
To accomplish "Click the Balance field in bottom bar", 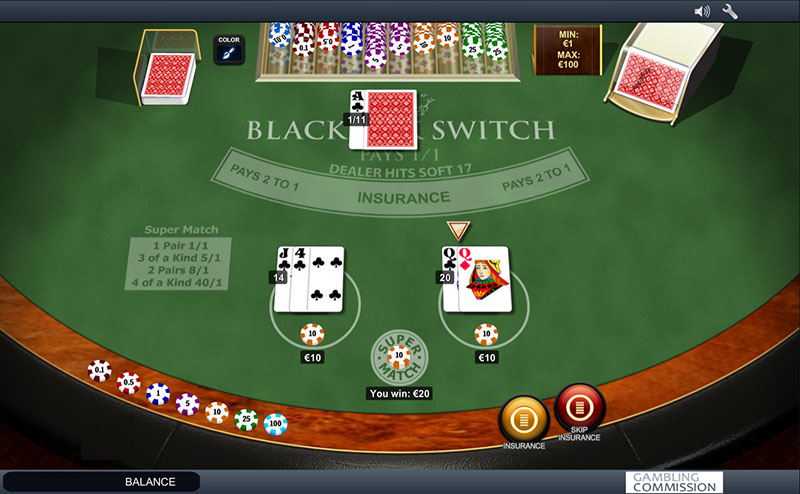I will coord(101,482).
